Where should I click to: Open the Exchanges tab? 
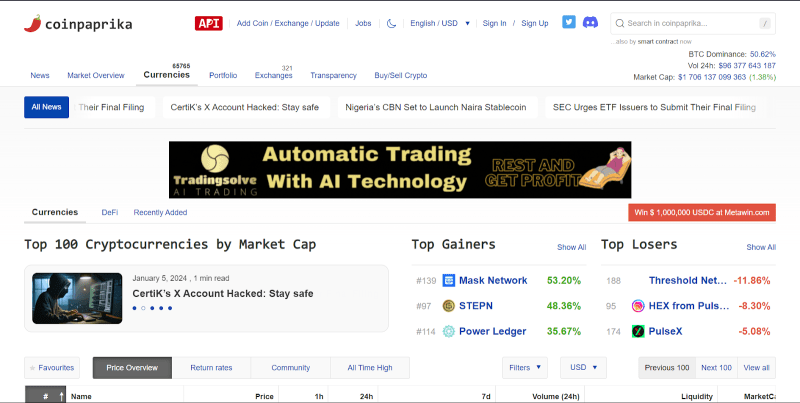pos(273,75)
